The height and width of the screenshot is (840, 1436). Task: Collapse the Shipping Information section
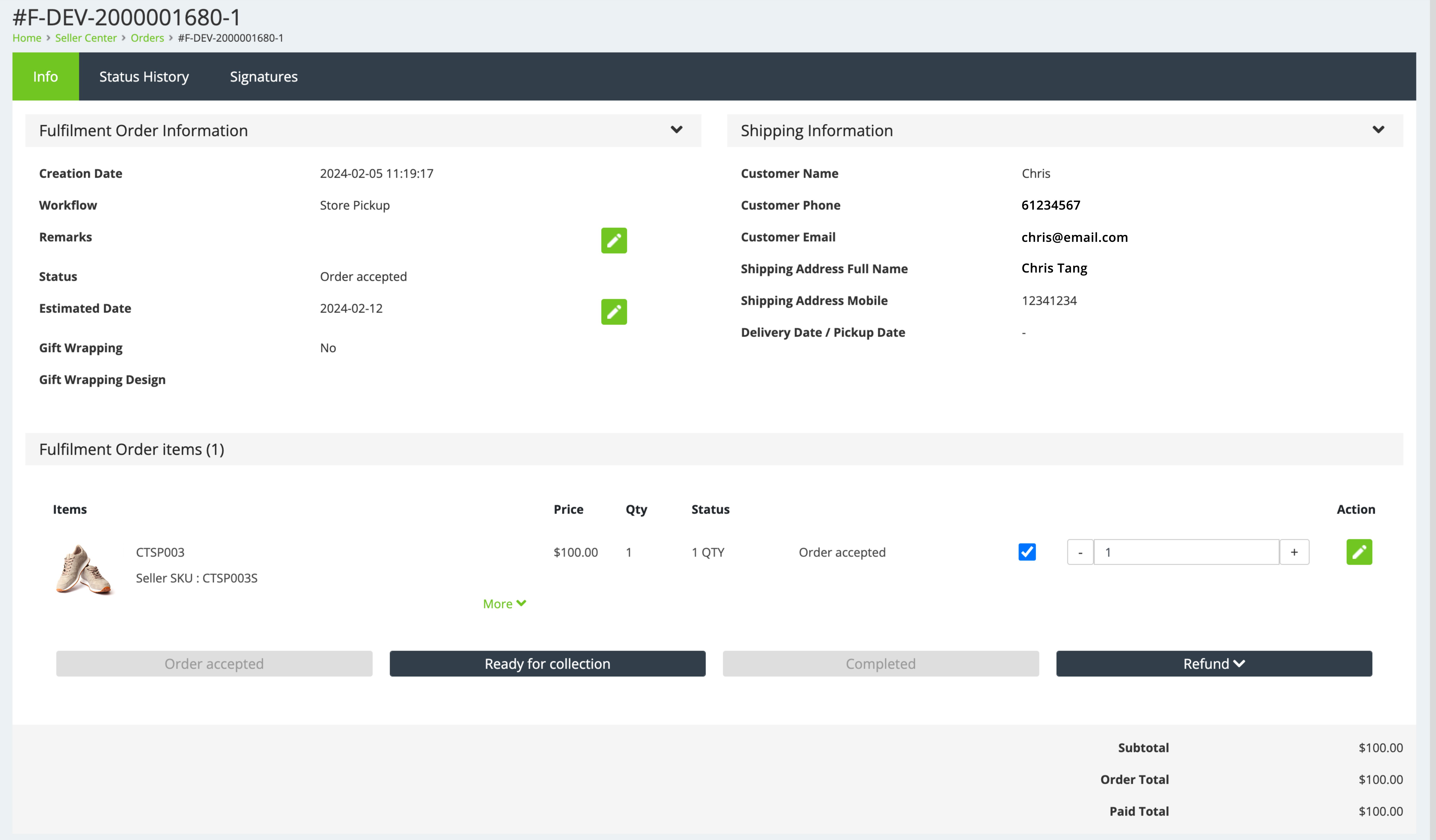coord(1378,130)
